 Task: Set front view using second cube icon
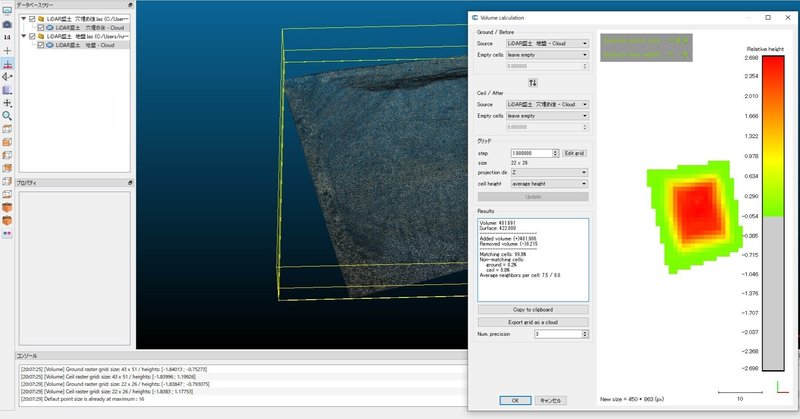point(7,142)
